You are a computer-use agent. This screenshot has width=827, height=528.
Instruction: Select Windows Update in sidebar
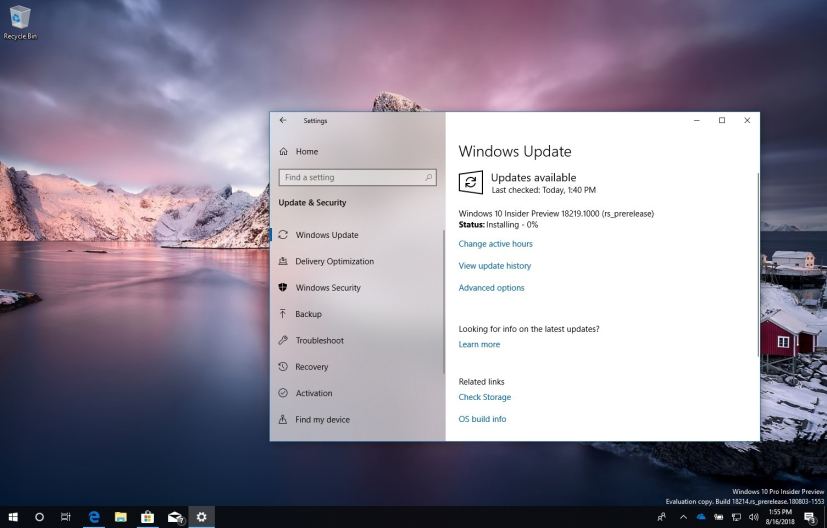(326, 235)
